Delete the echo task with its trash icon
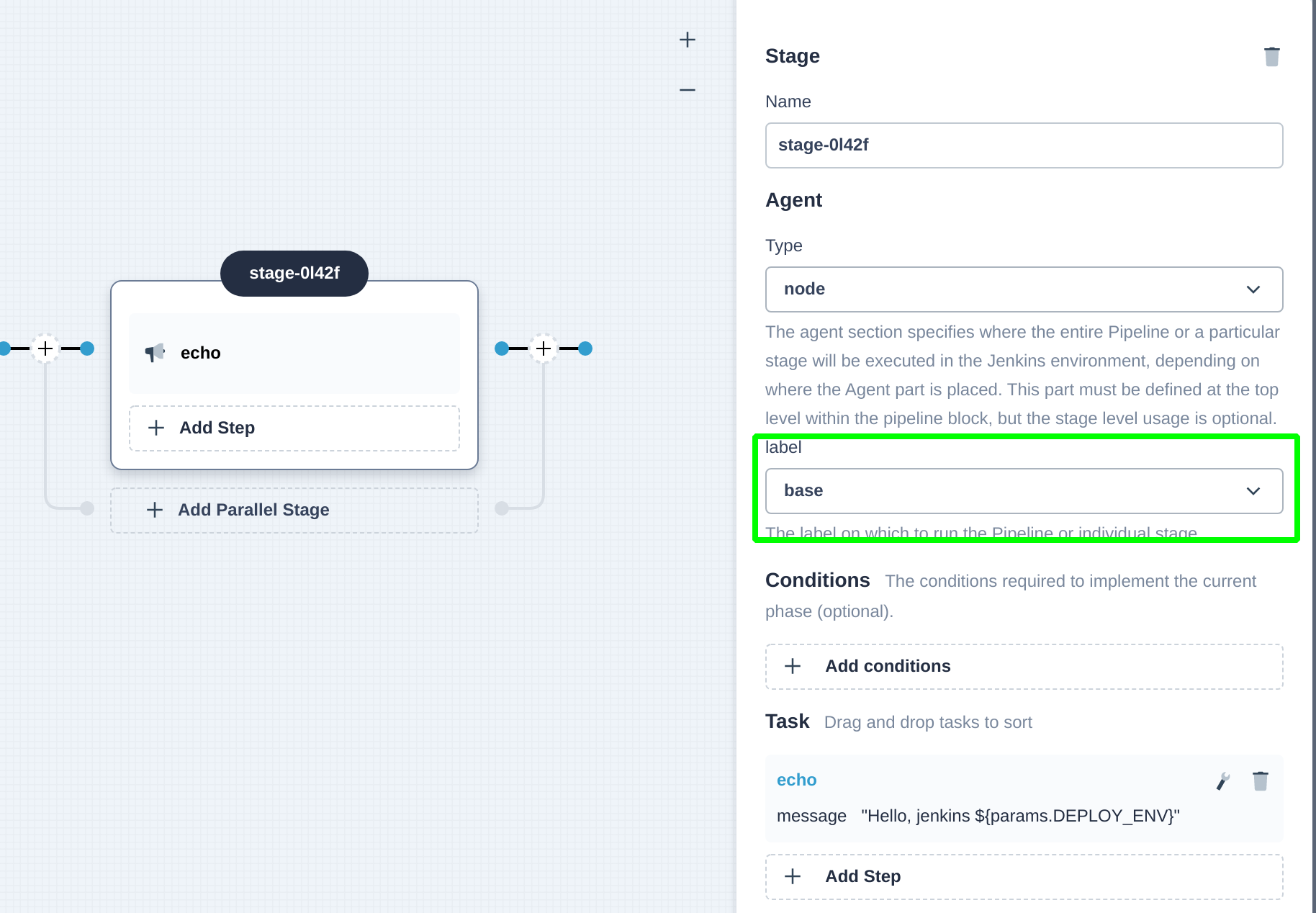The height and width of the screenshot is (913, 1316). click(1261, 780)
